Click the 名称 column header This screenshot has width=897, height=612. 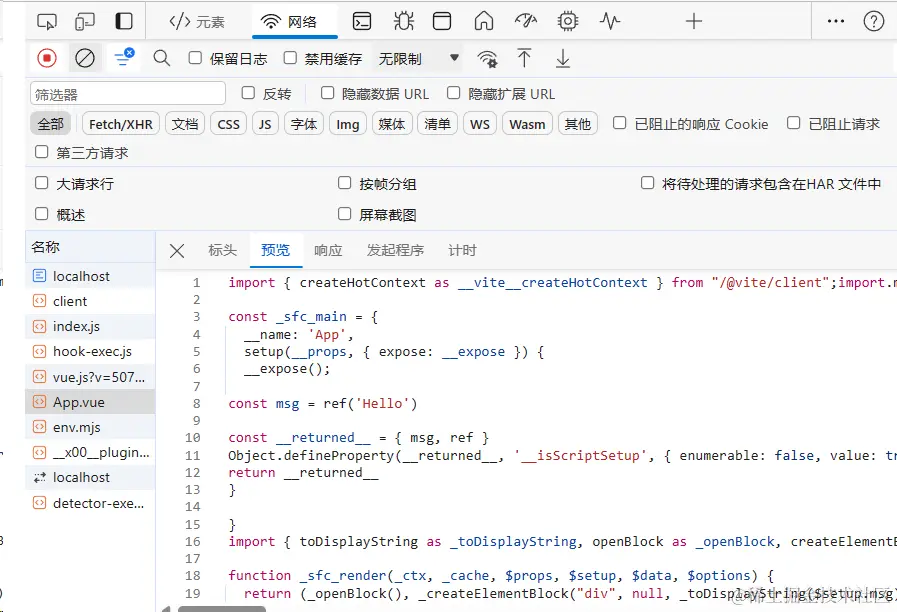90,247
